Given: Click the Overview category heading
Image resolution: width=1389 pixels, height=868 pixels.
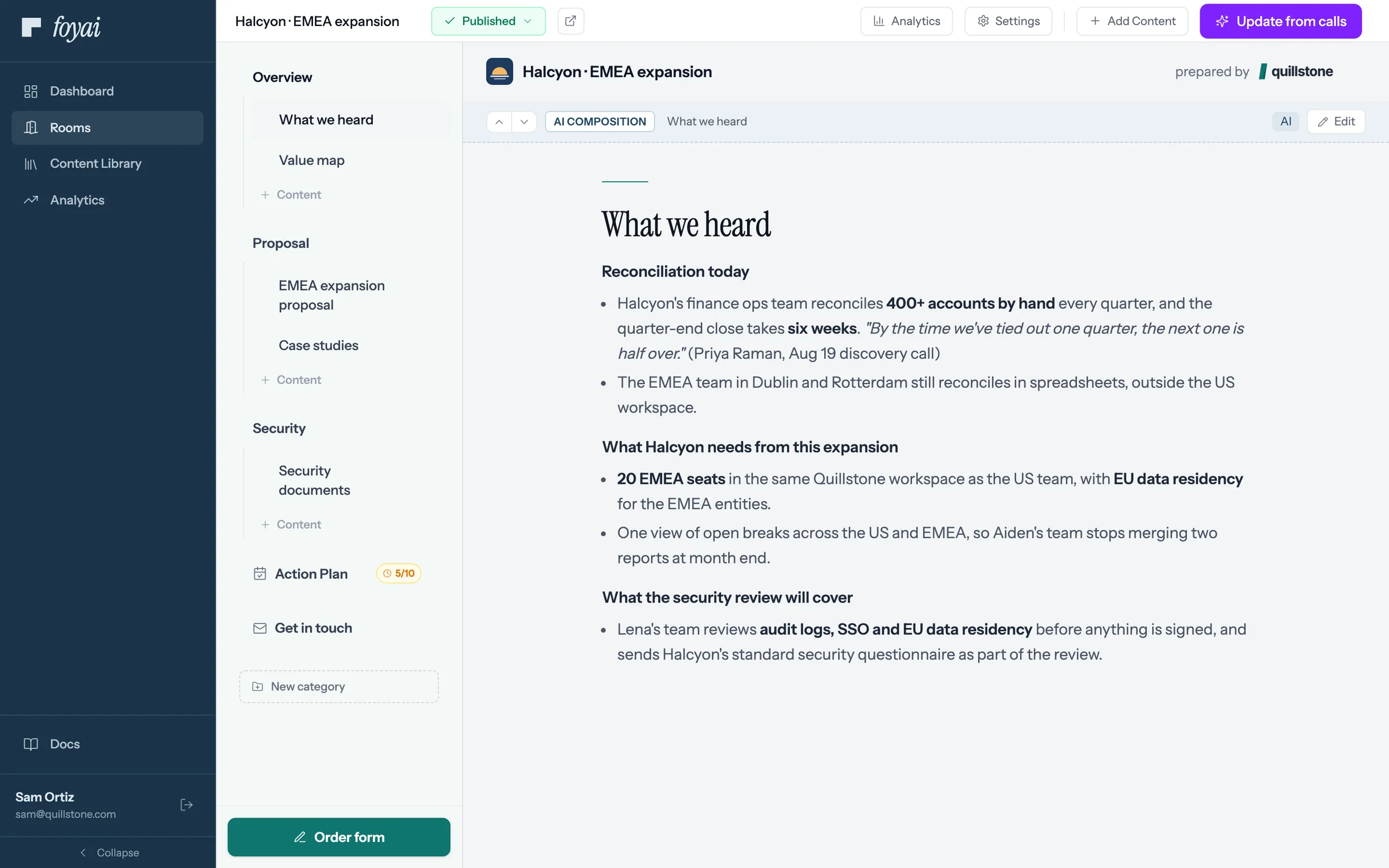Looking at the screenshot, I should 282,77.
